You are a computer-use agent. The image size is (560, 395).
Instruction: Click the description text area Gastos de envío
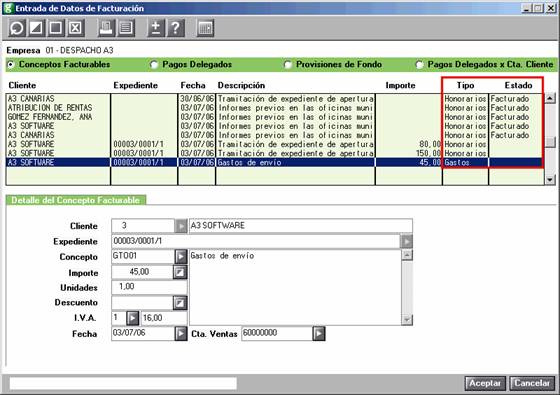(x=295, y=288)
